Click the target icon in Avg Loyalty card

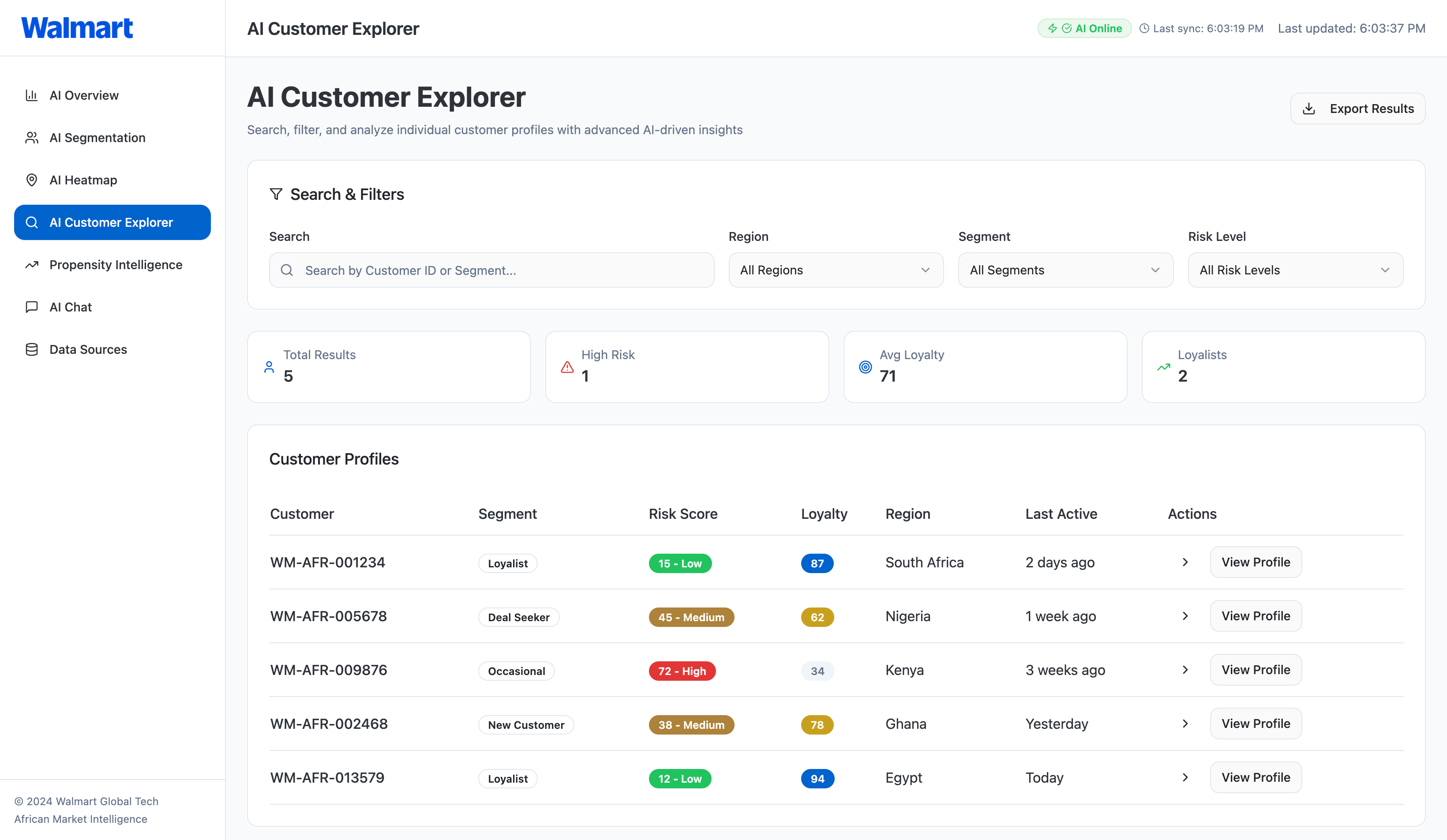coord(865,367)
